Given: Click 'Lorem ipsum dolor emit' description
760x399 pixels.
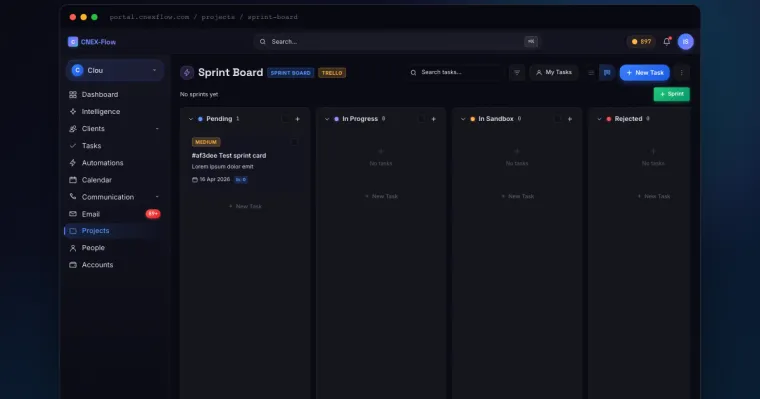Looking at the screenshot, I should coord(222,167).
